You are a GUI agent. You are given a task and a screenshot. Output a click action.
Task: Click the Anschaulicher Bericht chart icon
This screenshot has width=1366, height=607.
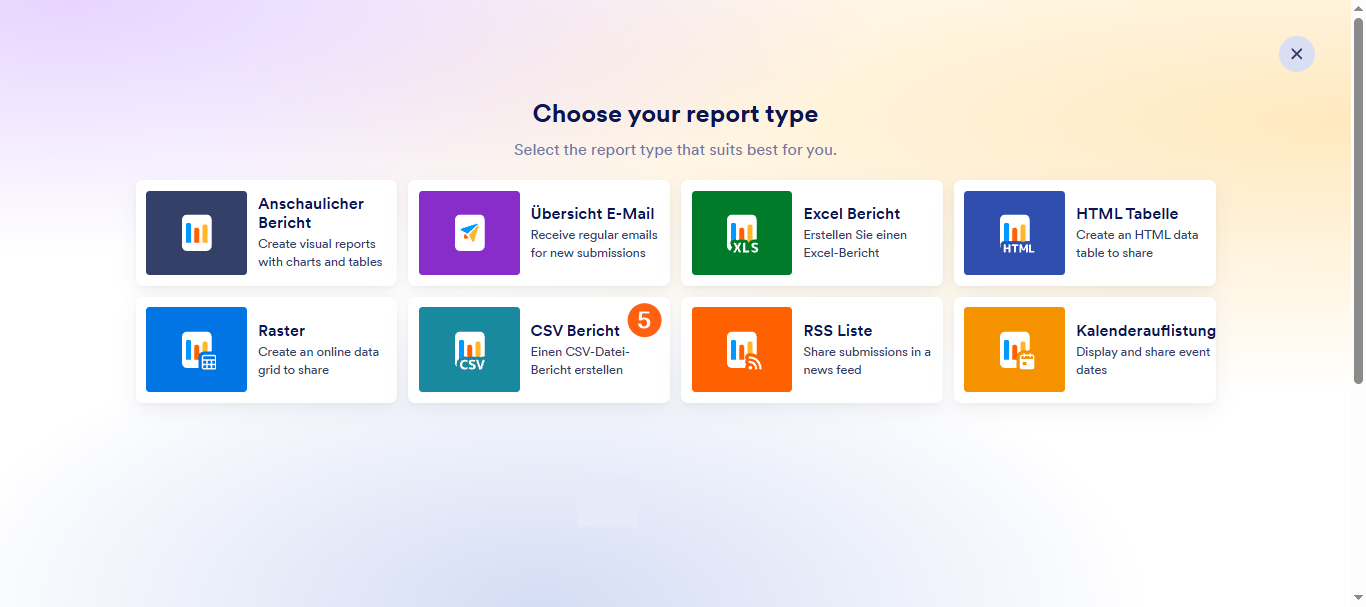pyautogui.click(x=196, y=233)
